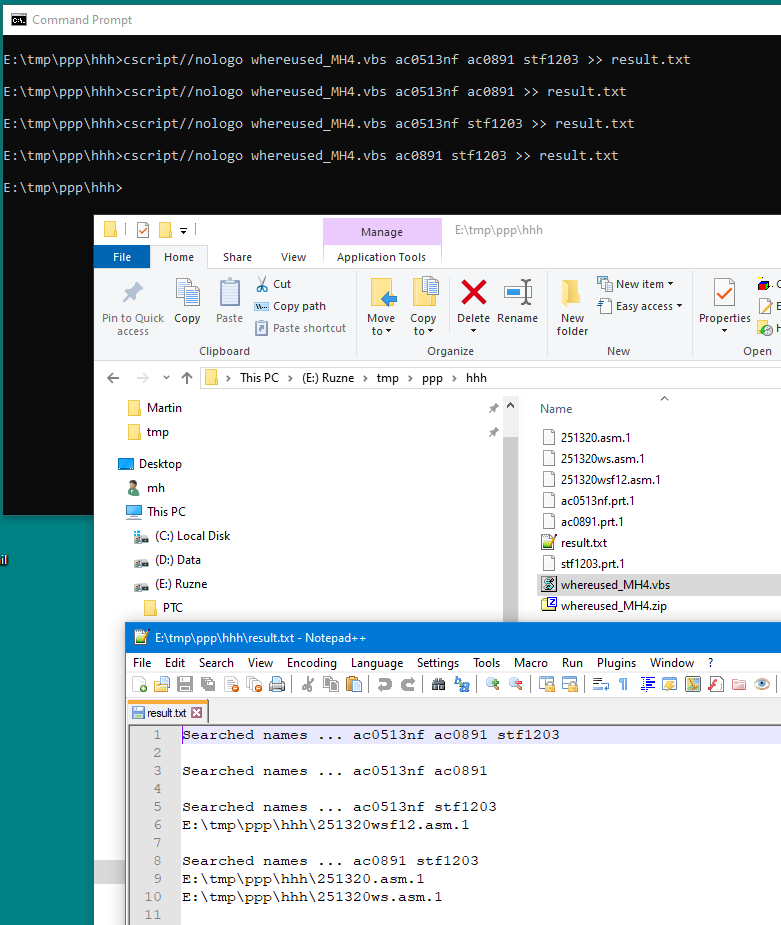Open the Encoding menu in Notepad++

[311, 663]
